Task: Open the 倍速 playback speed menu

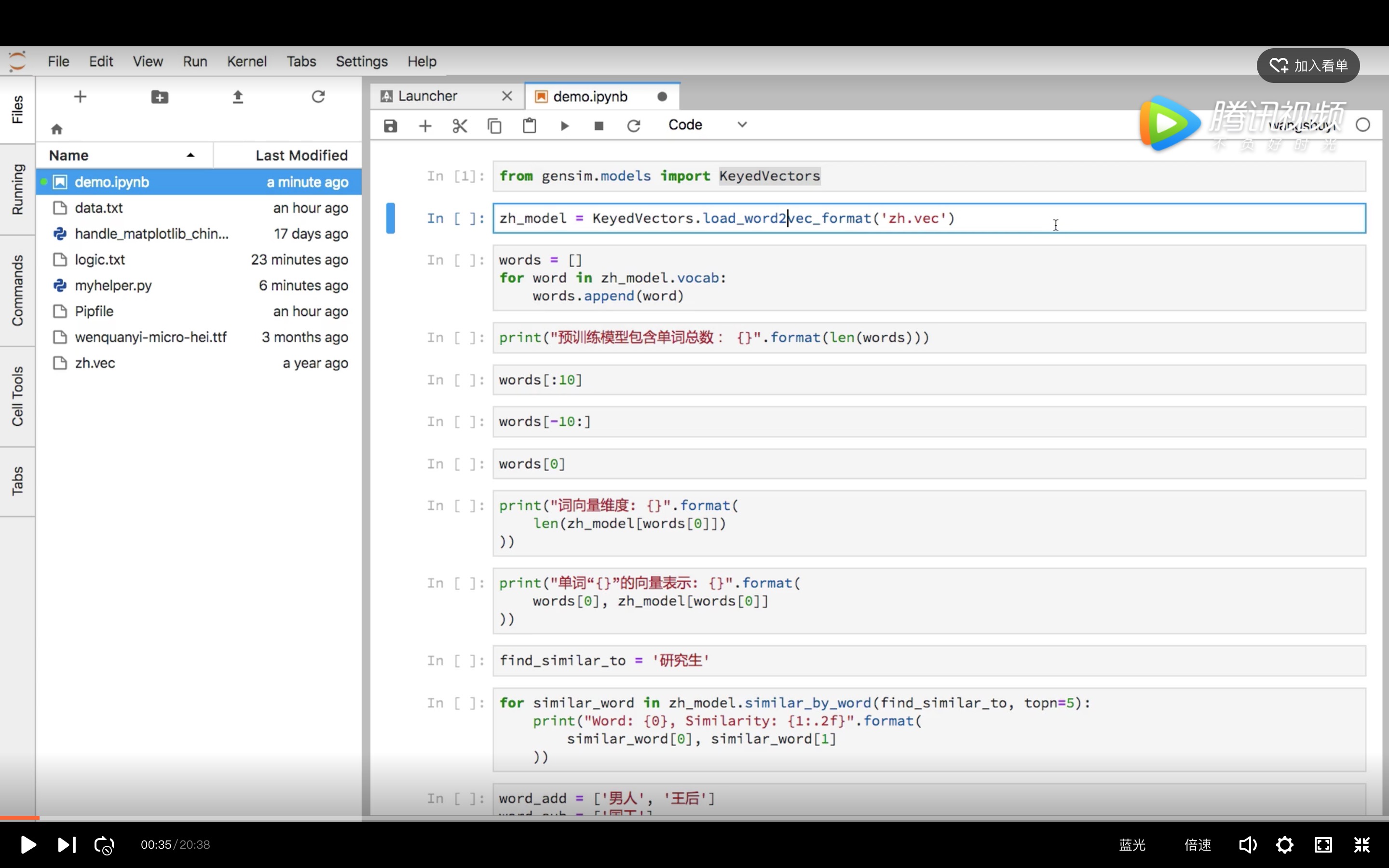Action: coord(1198,844)
